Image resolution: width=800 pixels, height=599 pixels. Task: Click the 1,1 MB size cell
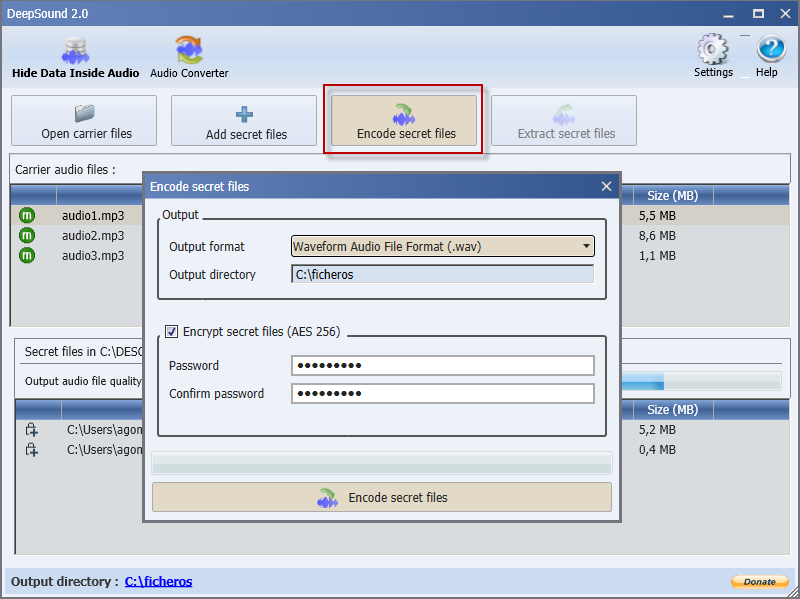click(657, 256)
